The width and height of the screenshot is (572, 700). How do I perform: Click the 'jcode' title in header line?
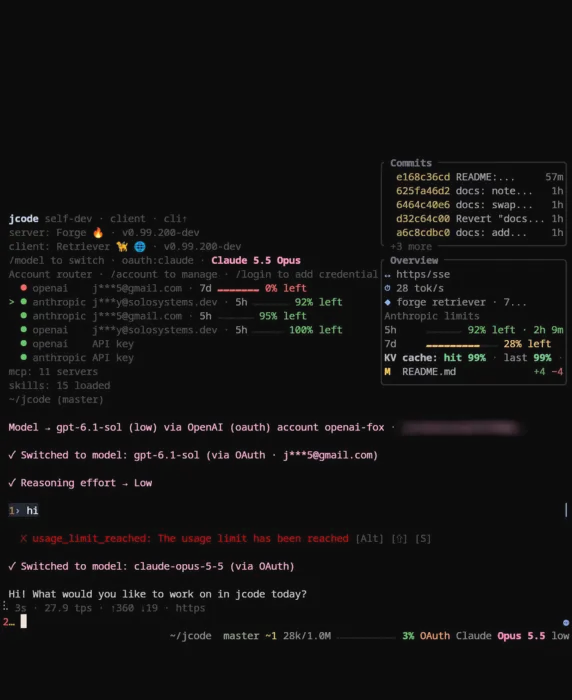[24, 219]
